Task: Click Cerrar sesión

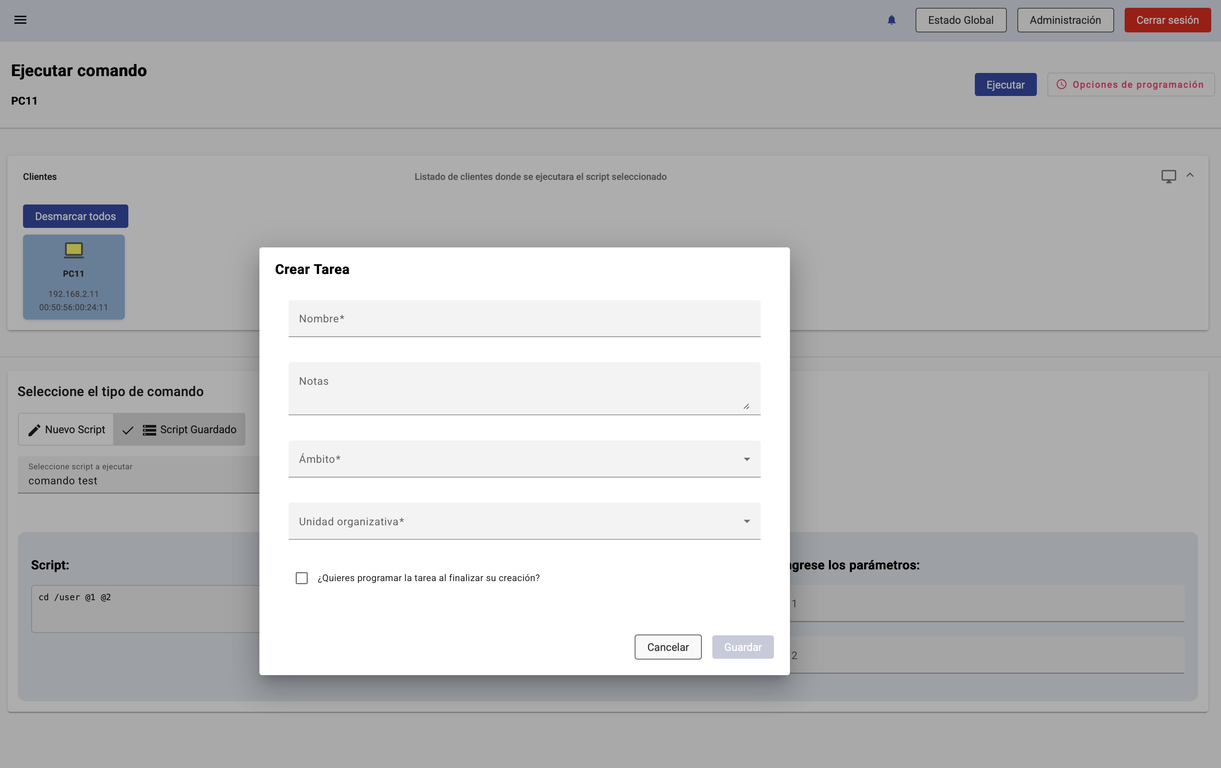Action: pos(1167,20)
